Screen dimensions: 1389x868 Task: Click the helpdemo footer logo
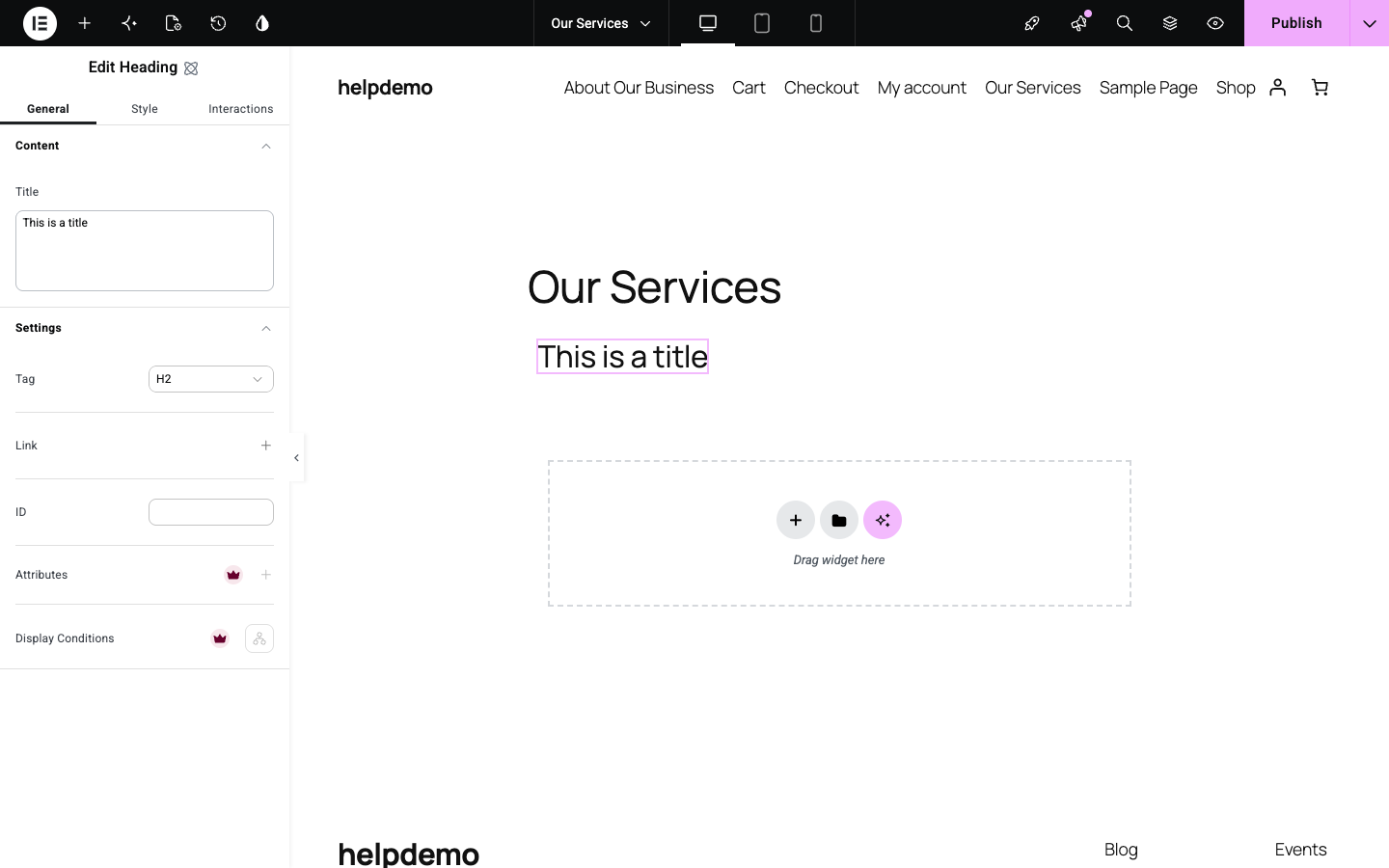pyautogui.click(x=408, y=854)
